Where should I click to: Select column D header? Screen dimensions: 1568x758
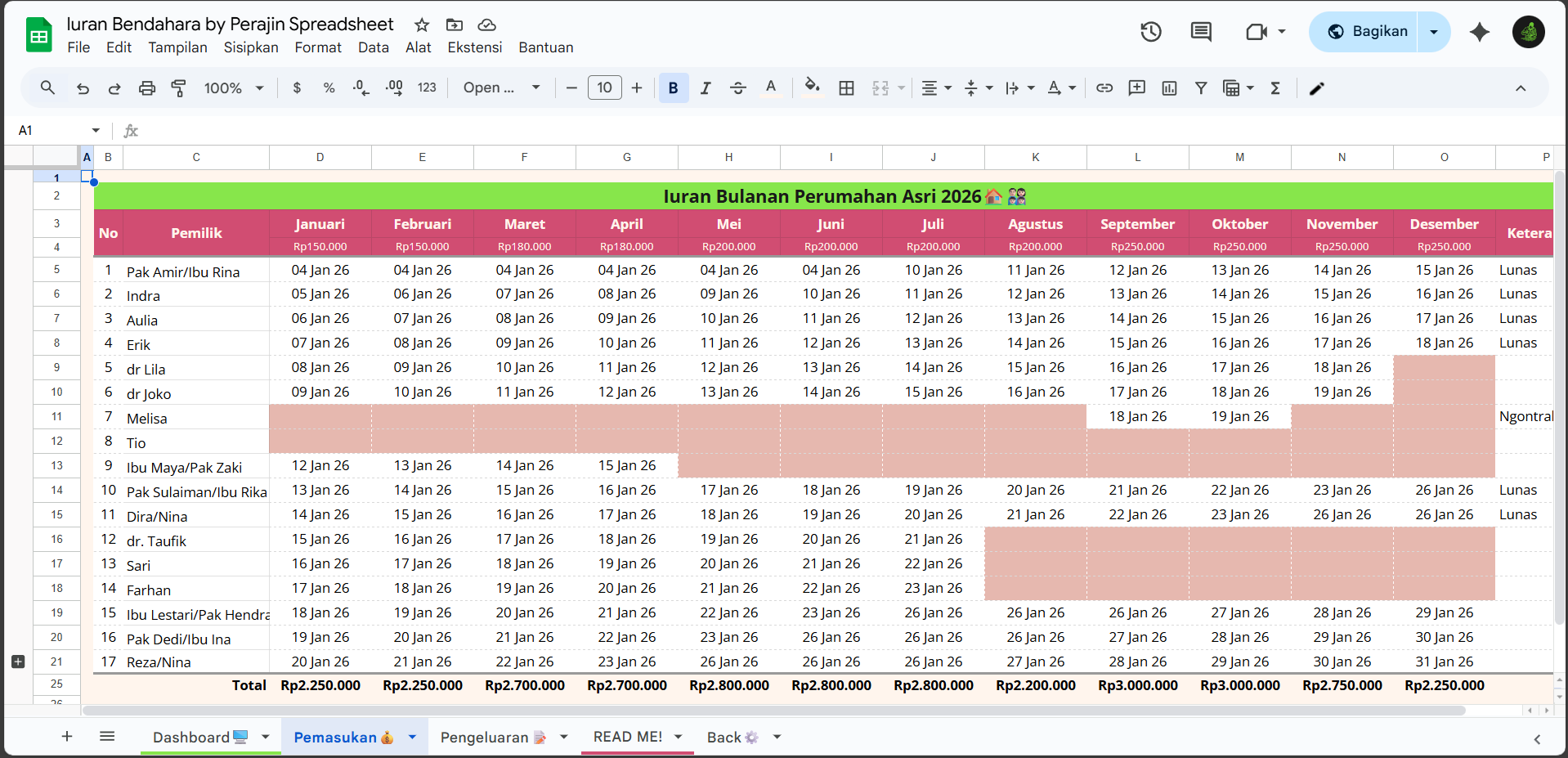[x=320, y=157]
